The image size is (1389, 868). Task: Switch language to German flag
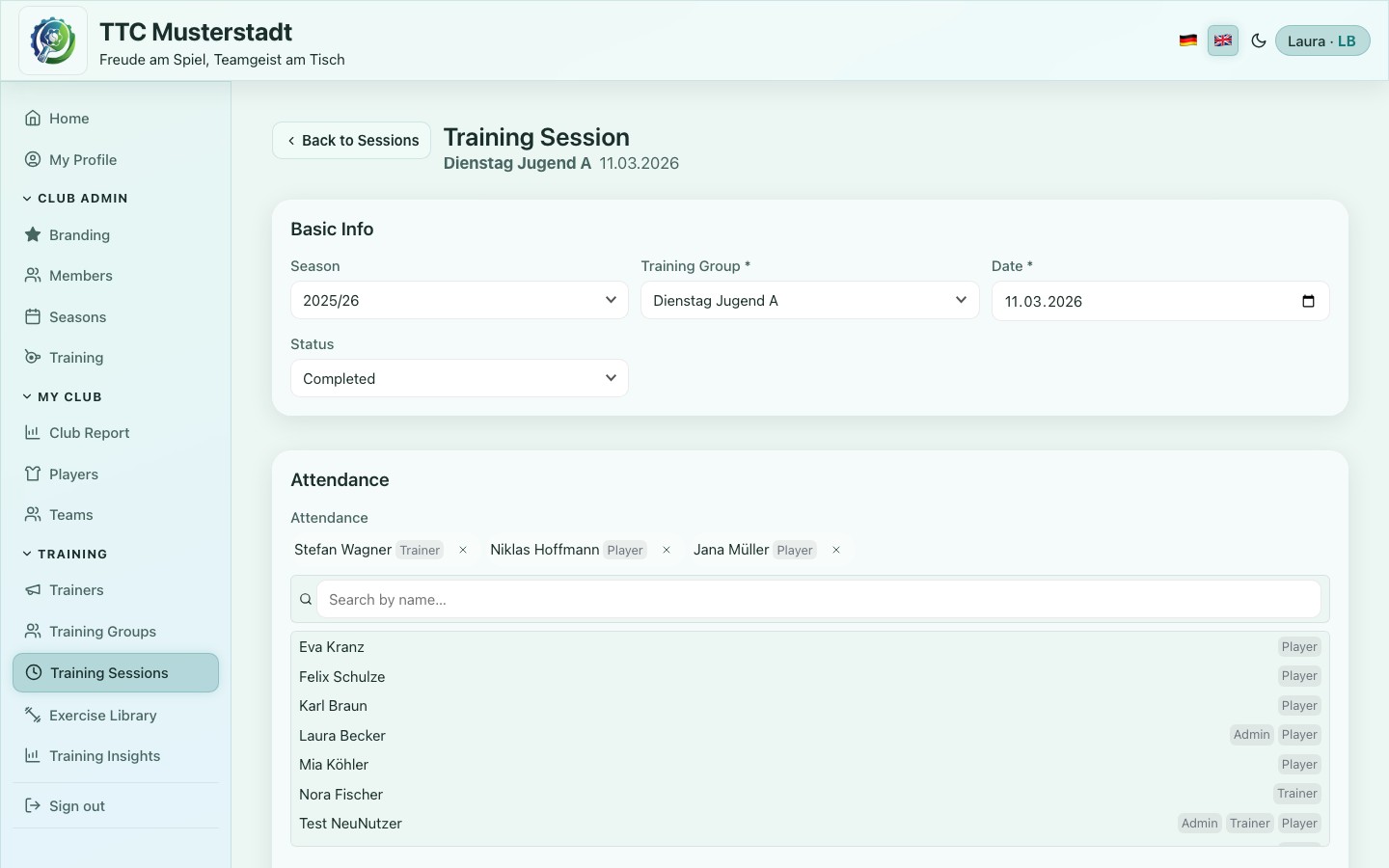coord(1188,41)
